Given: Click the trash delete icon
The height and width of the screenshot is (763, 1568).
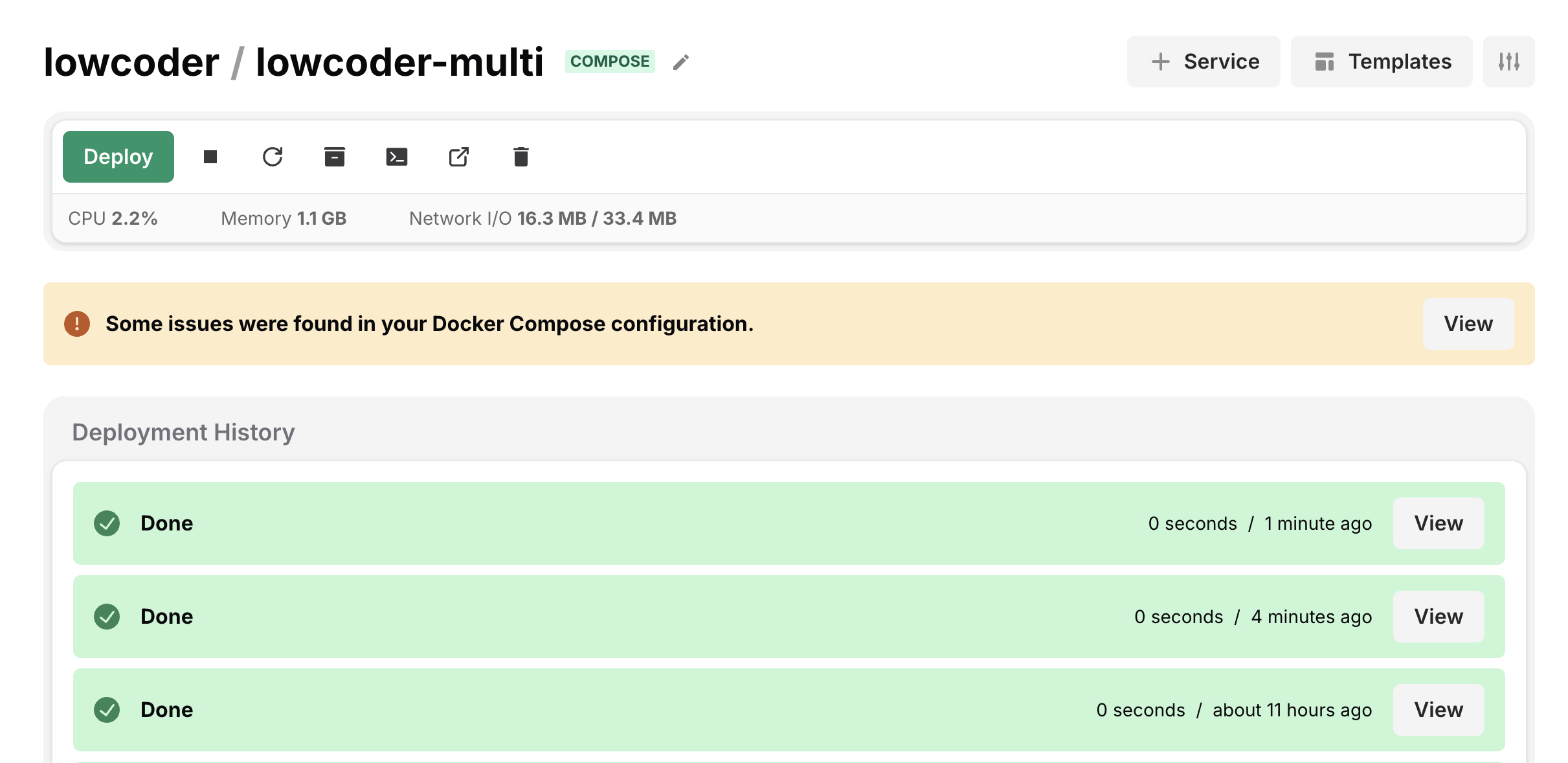Looking at the screenshot, I should point(521,157).
